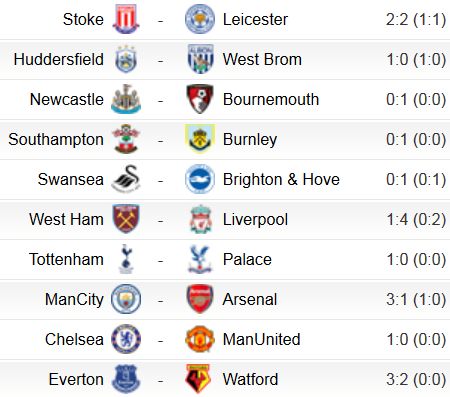Click the Palace team name
Viewport: 450px width, 397px height.
(247, 259)
